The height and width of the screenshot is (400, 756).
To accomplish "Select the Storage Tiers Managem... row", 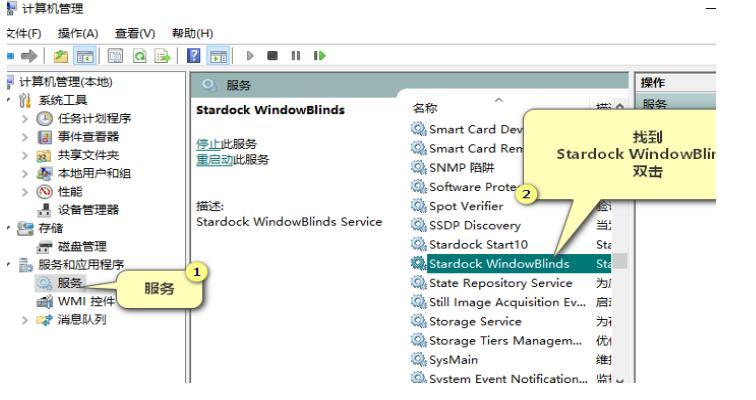I will 511,341.
